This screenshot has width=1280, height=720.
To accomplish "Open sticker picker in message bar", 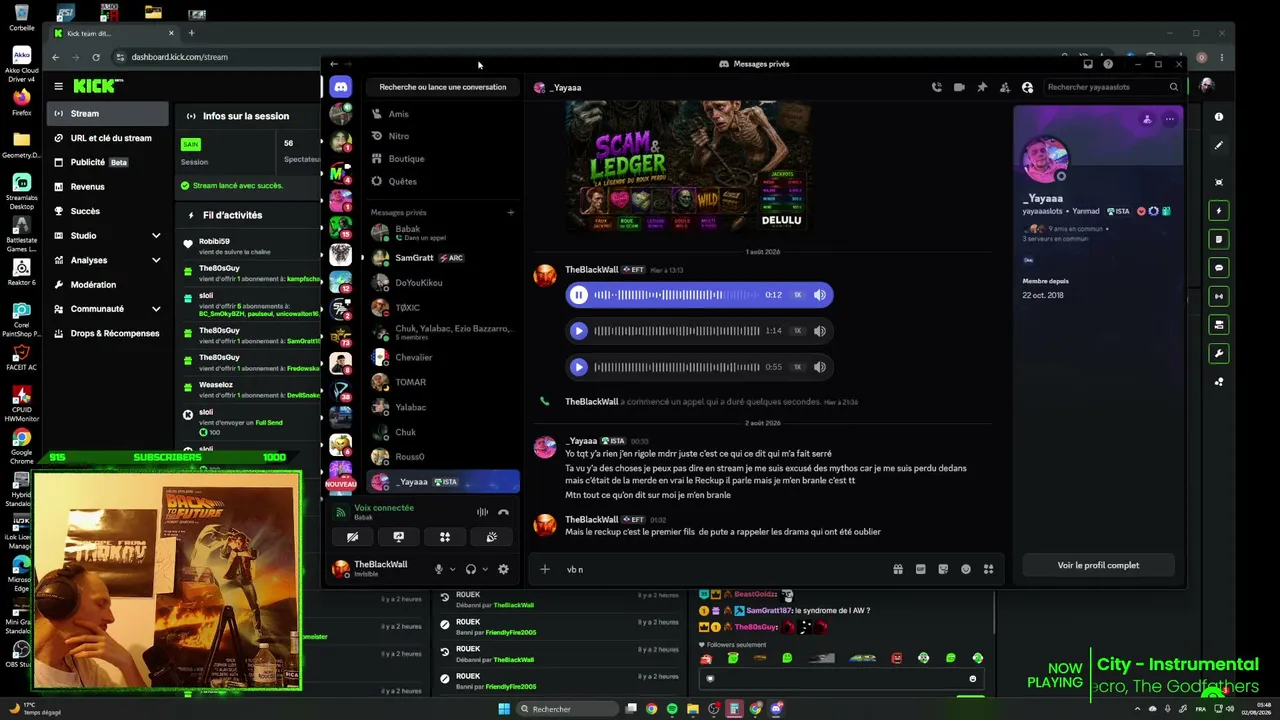I will pyautogui.click(x=943, y=569).
